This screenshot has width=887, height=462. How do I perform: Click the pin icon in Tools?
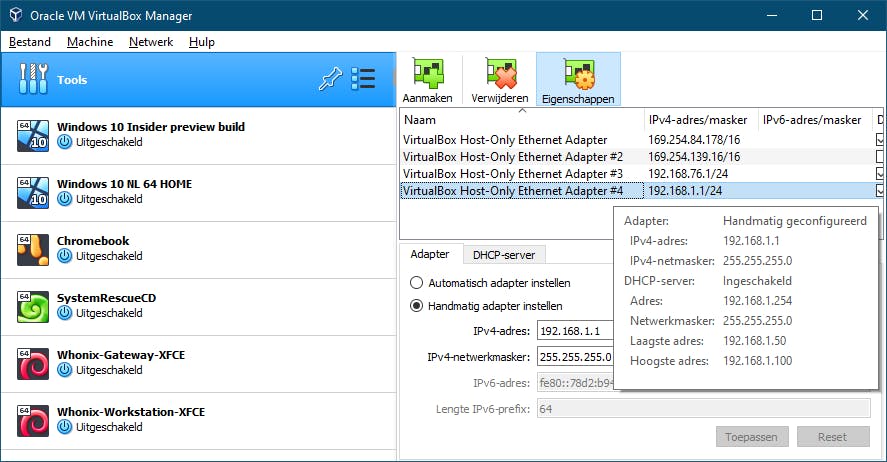330,79
